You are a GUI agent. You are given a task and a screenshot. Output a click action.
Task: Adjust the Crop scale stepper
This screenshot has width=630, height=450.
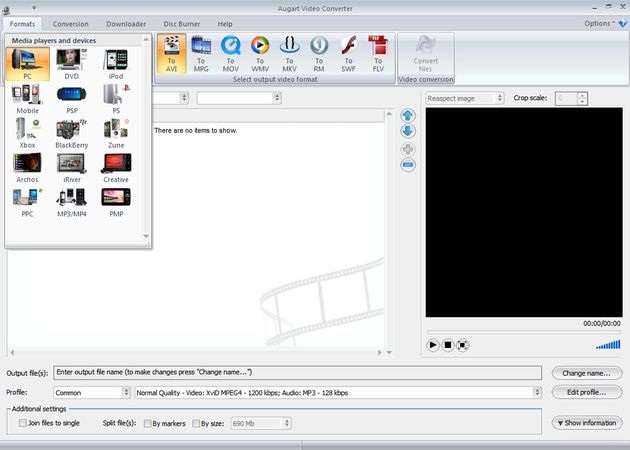583,98
